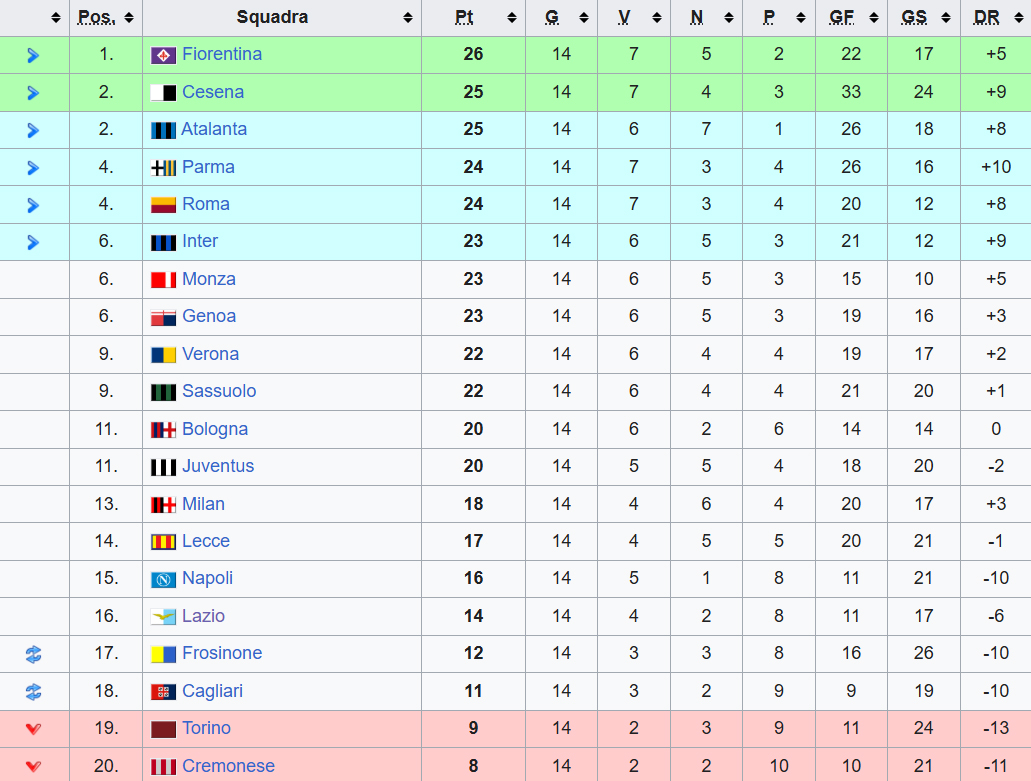Click the Napoli club logo icon

163,579
